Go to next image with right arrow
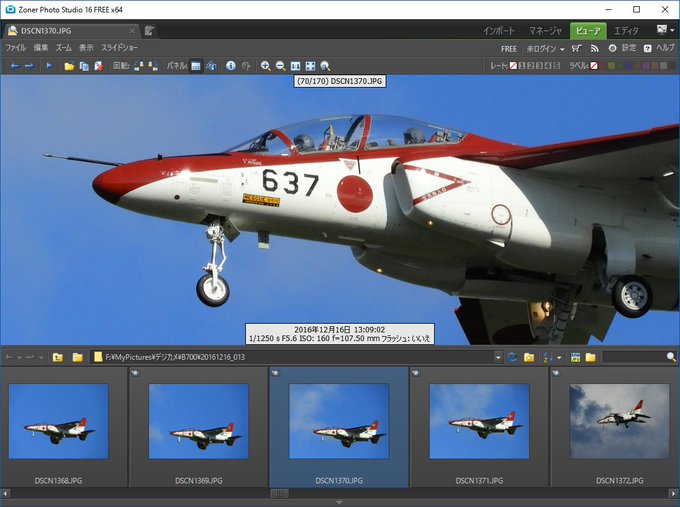The image size is (680, 507). coord(29,66)
